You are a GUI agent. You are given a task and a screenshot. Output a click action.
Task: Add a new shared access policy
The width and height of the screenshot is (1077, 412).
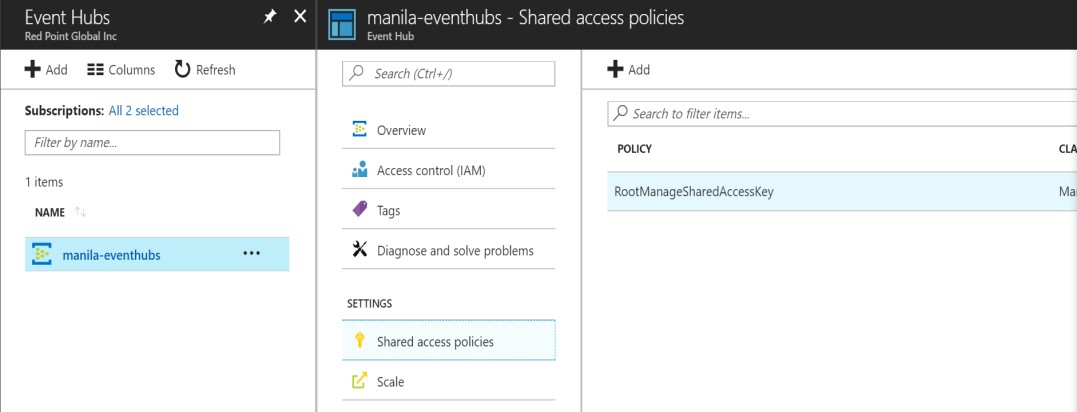[629, 70]
